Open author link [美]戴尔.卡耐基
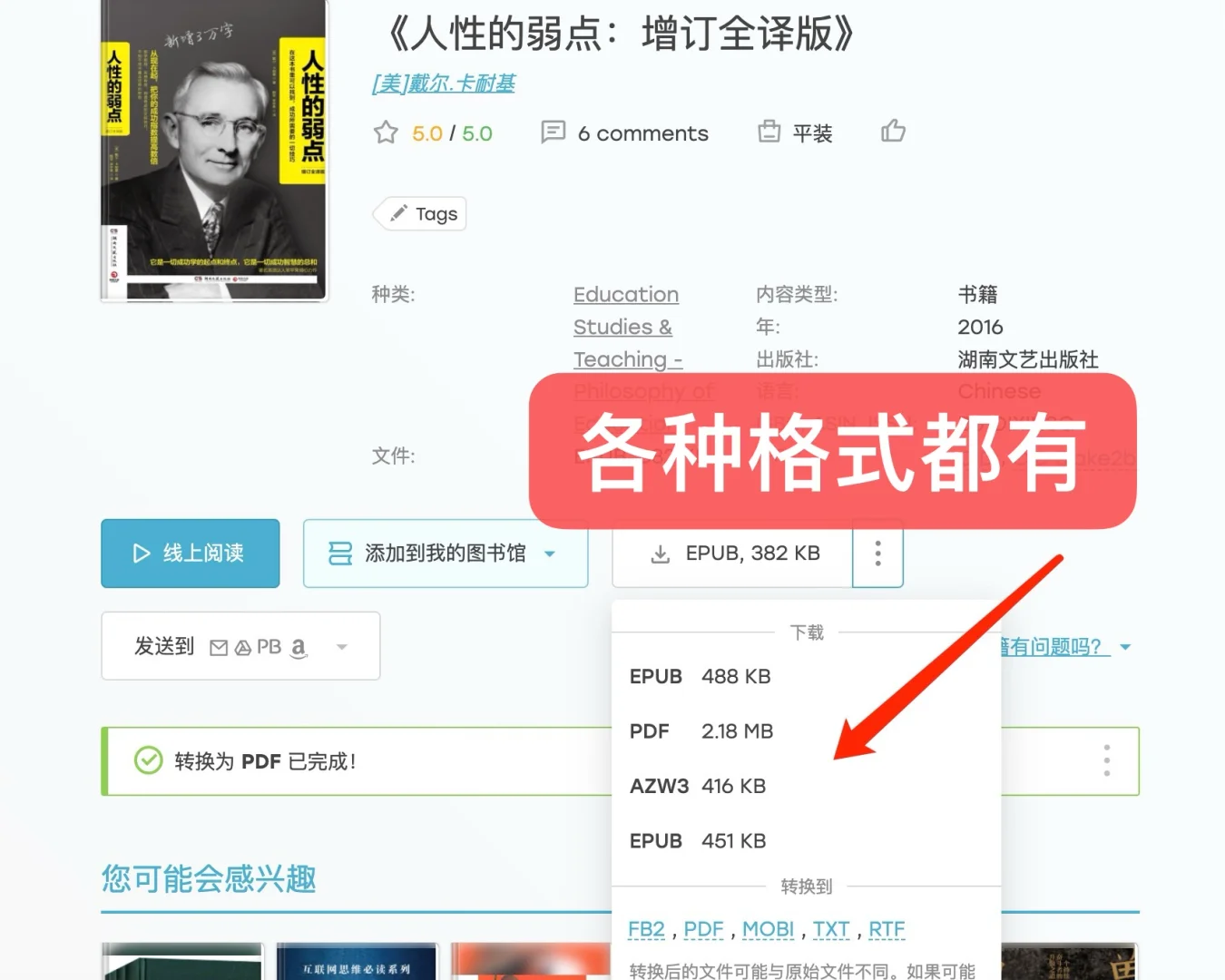1225x980 pixels. [444, 83]
